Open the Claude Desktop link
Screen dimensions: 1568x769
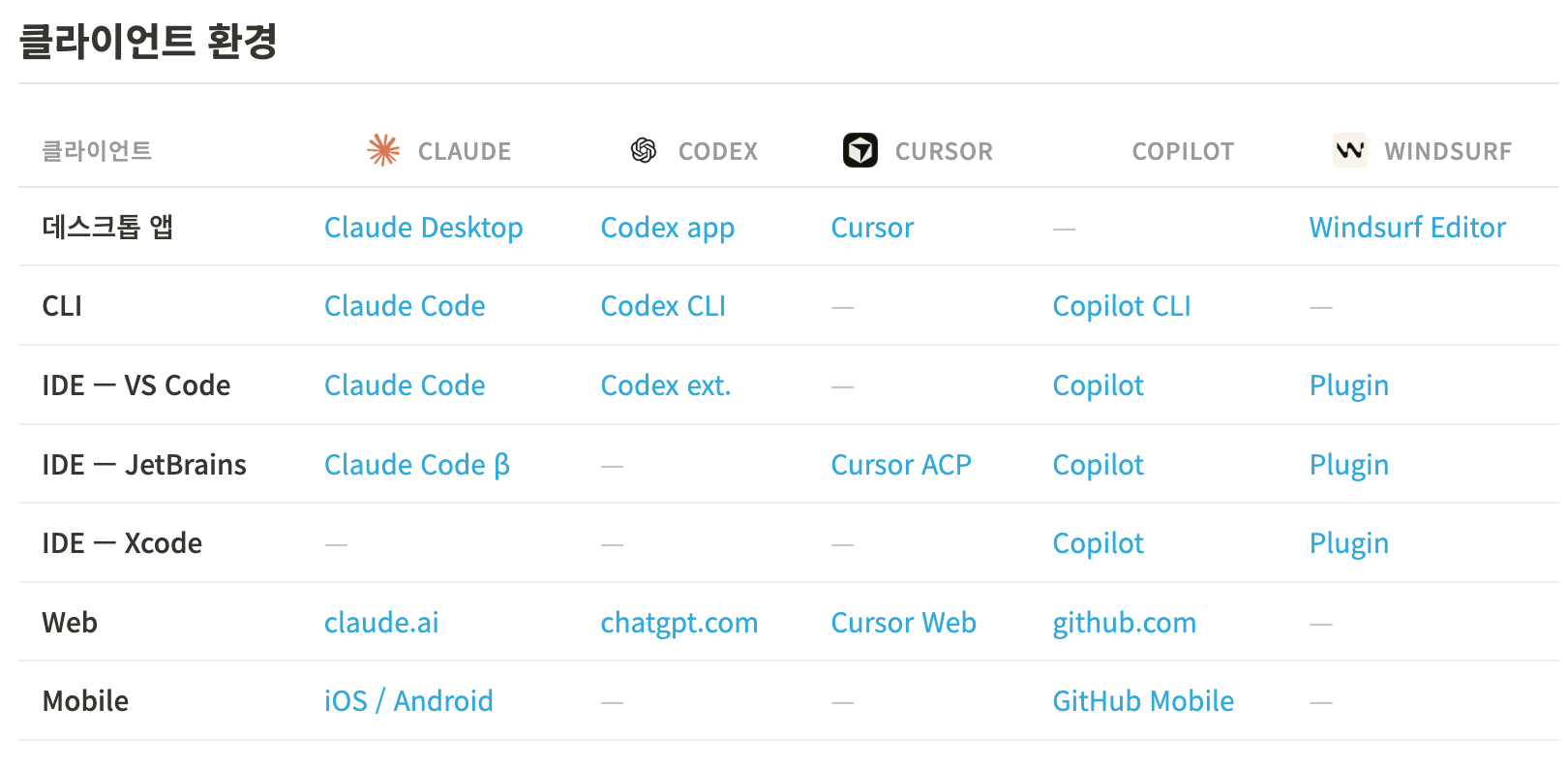click(x=423, y=228)
